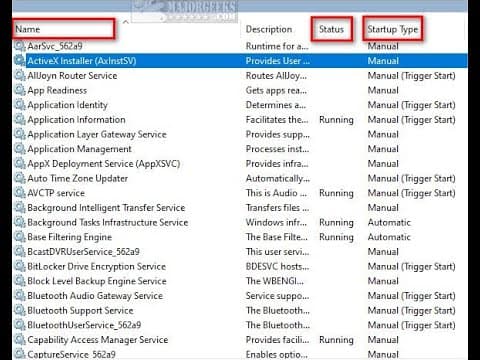Click Running status of Capability Access Manager
The height and width of the screenshot is (360, 480).
tap(336, 340)
